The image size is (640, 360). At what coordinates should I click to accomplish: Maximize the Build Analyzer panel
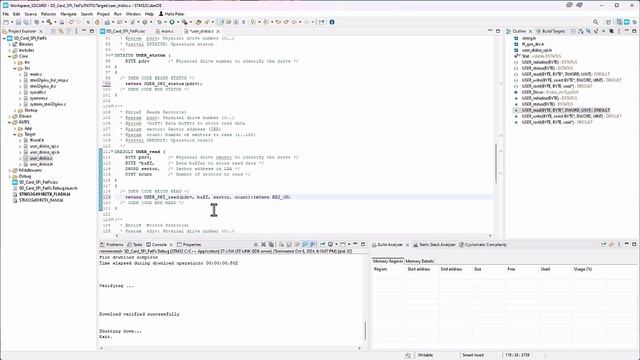click(x=634, y=244)
